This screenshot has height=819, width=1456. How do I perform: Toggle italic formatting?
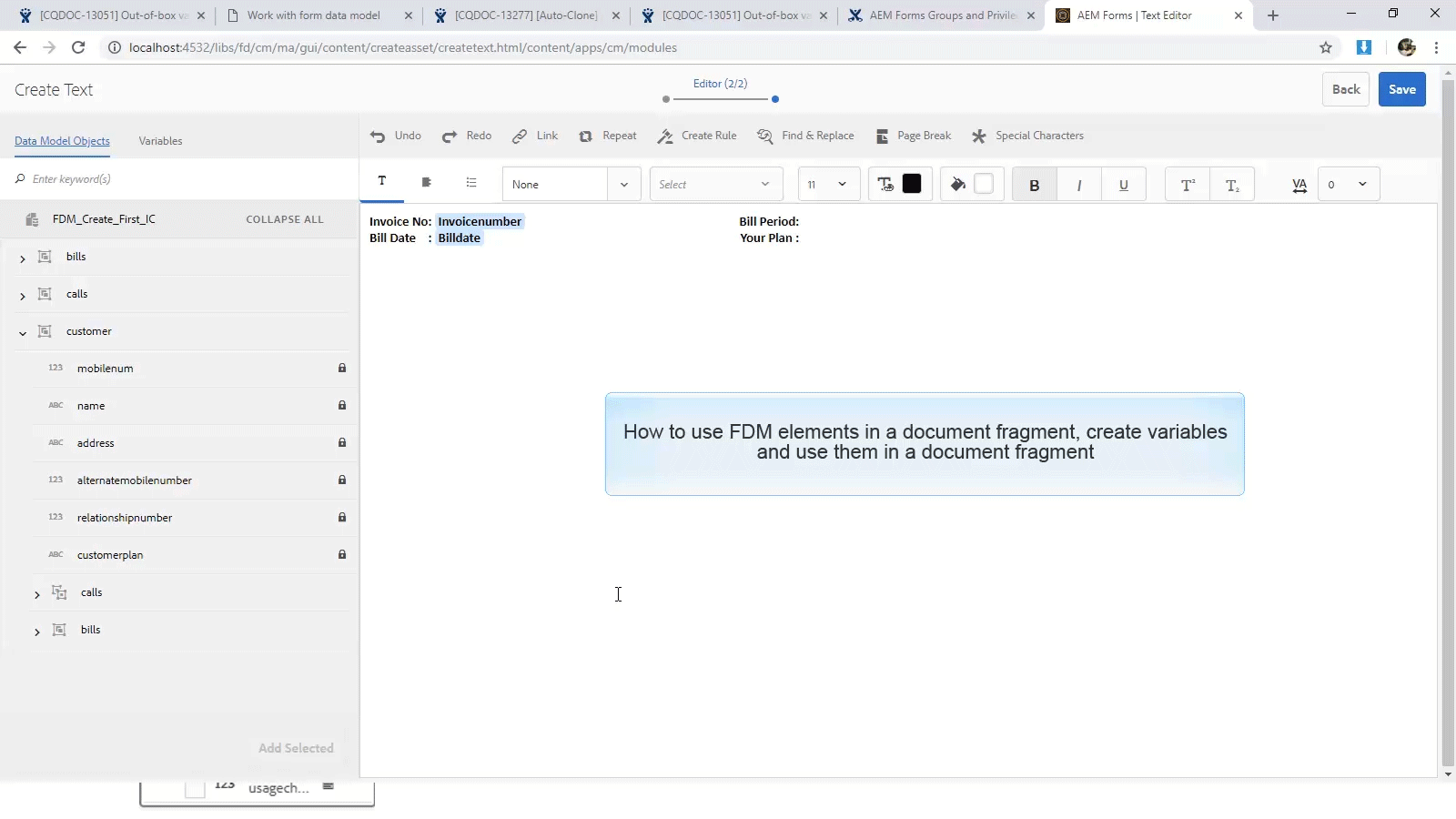[x=1078, y=184]
